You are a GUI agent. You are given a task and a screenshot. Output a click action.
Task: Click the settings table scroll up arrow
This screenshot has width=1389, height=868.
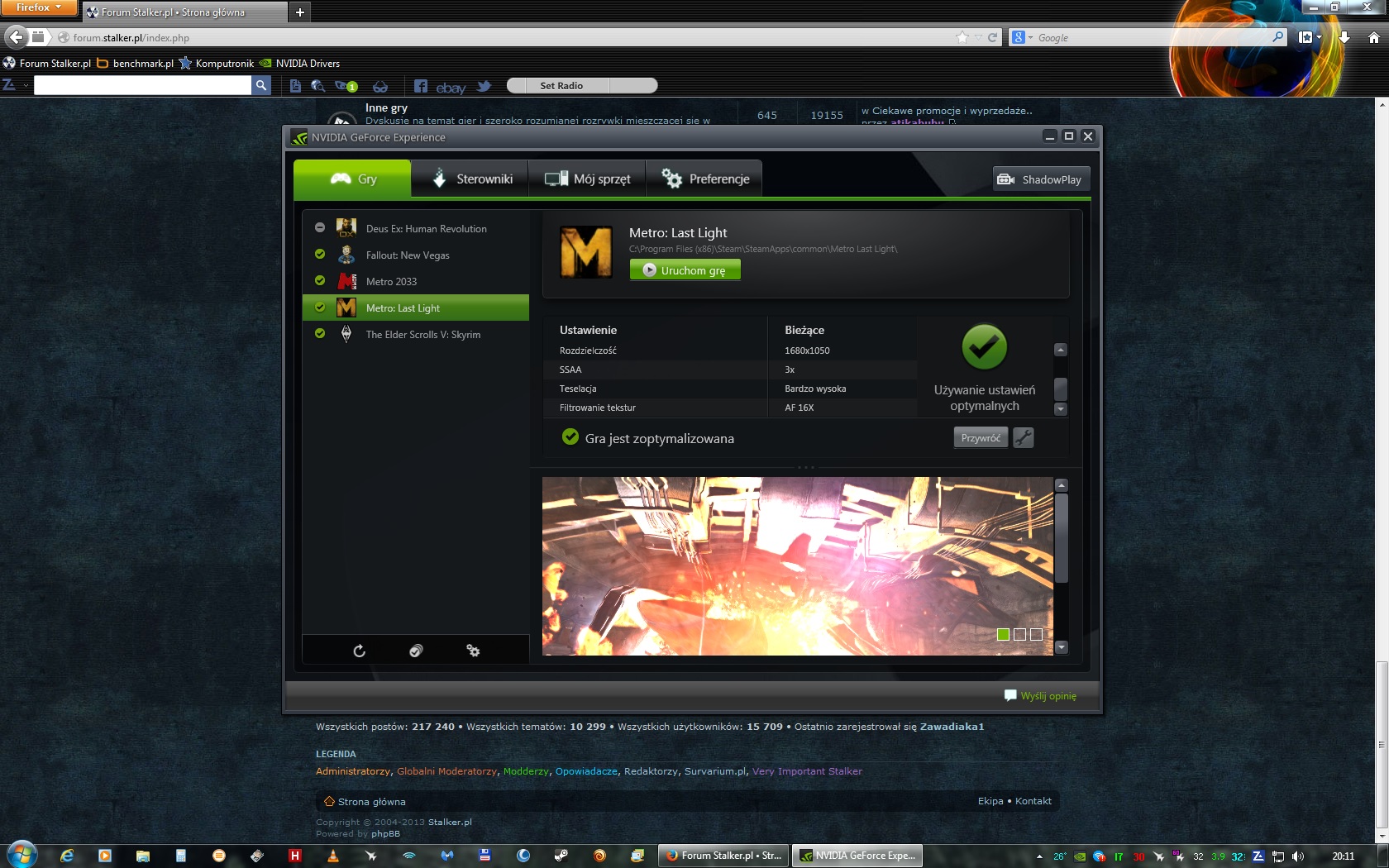pos(1061,350)
